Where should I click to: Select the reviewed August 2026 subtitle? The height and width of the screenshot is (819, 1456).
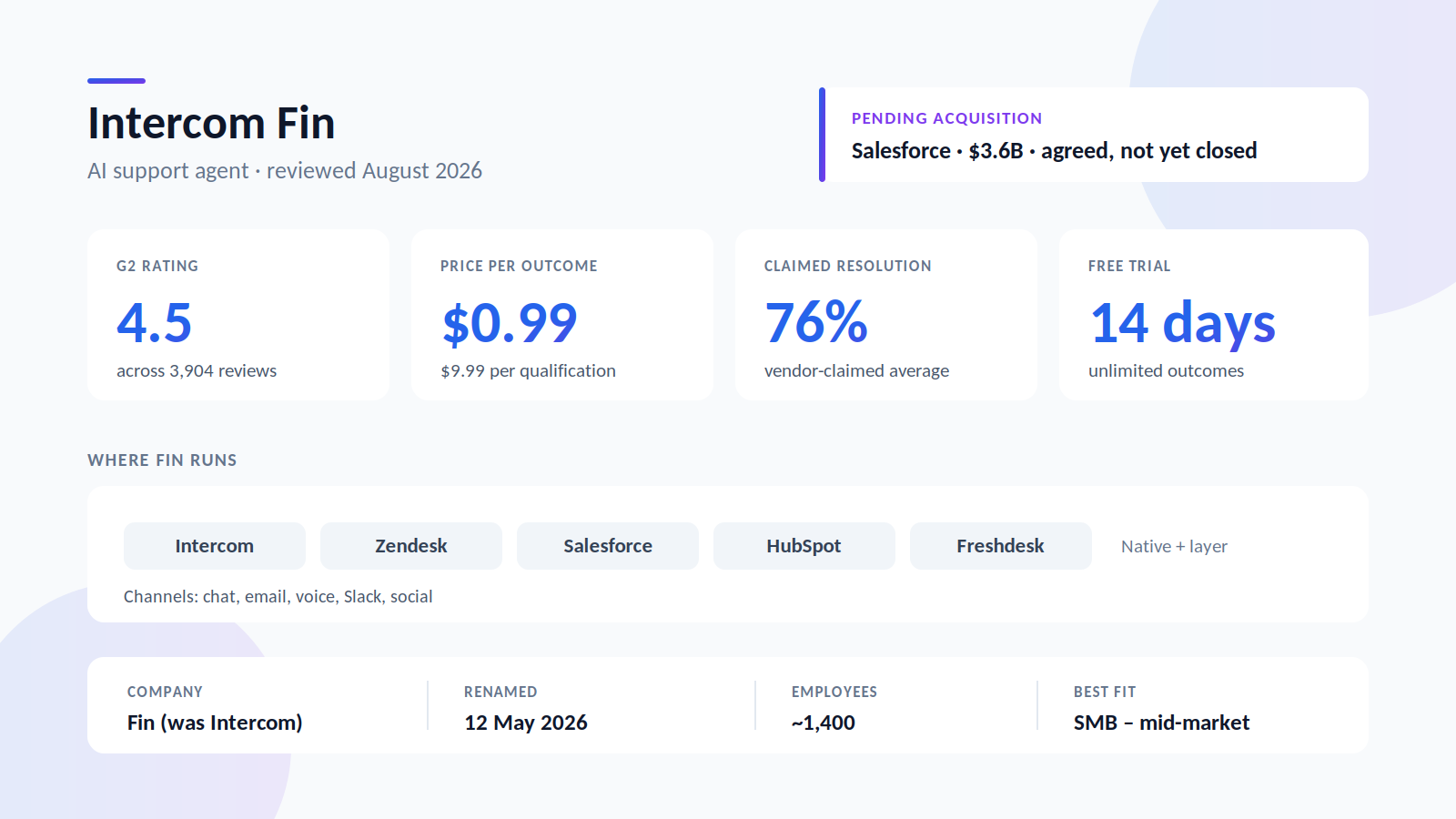click(374, 171)
